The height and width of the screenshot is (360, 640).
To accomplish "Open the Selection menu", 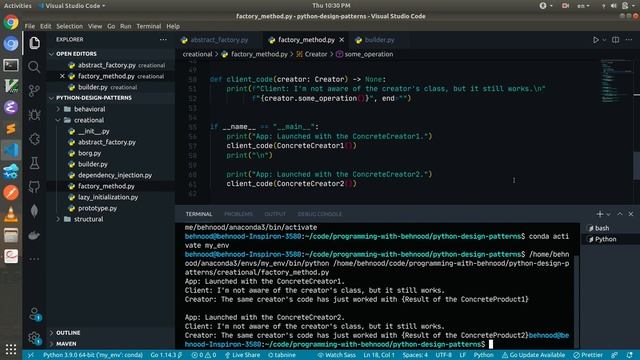I will 69,26.
